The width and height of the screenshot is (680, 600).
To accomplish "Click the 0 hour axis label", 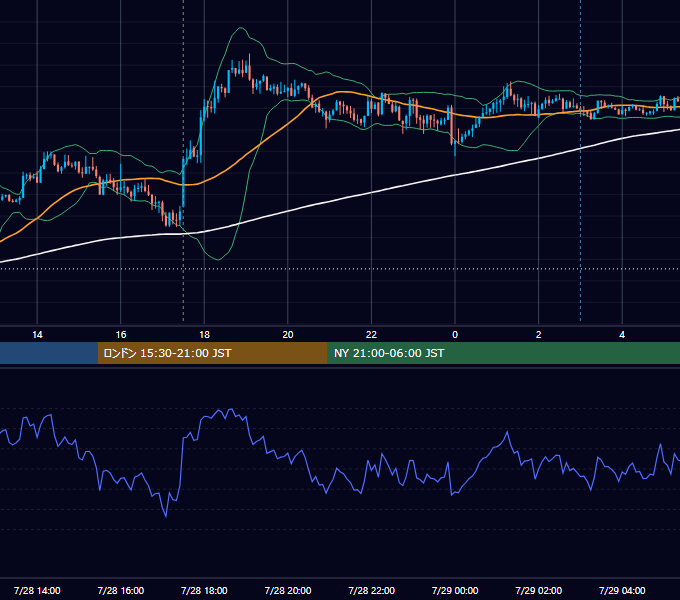I will click(455, 335).
